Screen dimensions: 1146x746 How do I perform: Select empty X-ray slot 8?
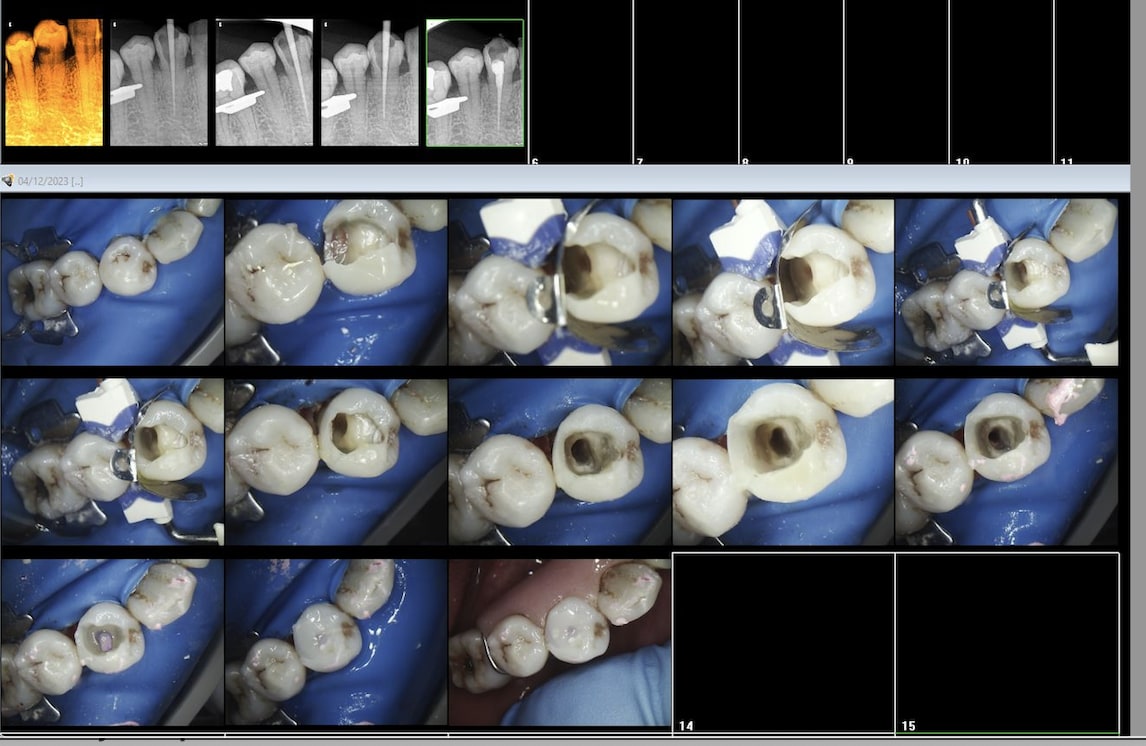[x=791, y=82]
